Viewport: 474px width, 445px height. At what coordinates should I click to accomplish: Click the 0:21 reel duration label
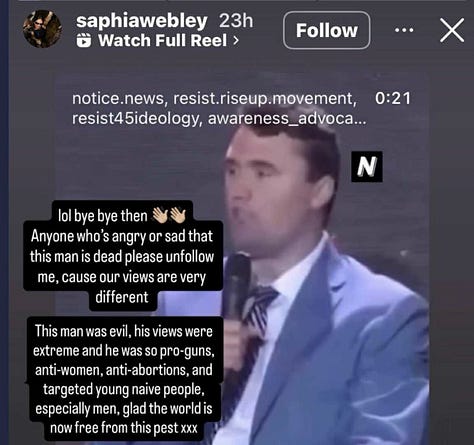click(393, 98)
